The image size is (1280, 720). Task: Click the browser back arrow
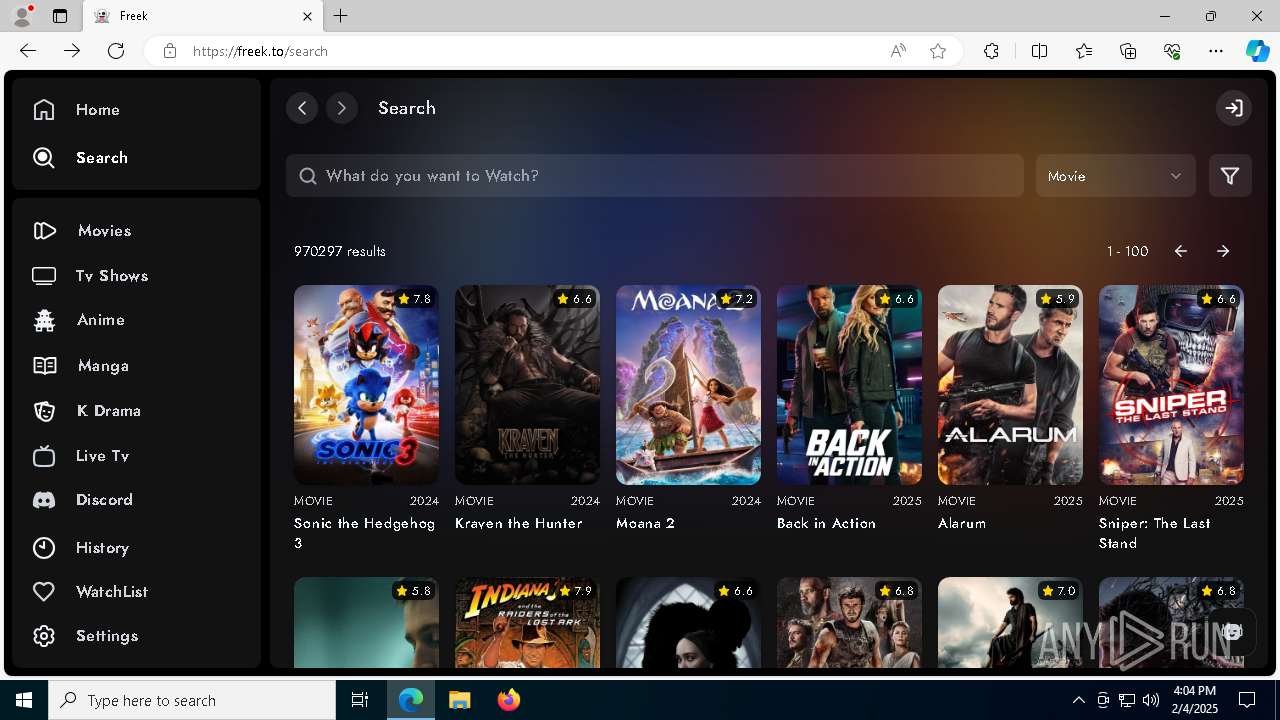pyautogui.click(x=28, y=51)
